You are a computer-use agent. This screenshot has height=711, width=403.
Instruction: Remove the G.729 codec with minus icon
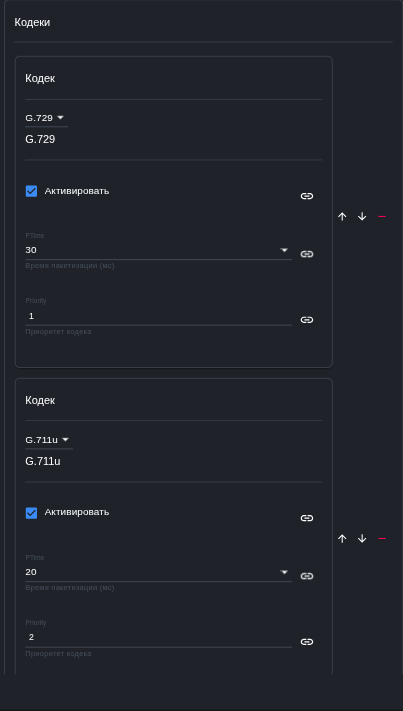pyautogui.click(x=382, y=217)
